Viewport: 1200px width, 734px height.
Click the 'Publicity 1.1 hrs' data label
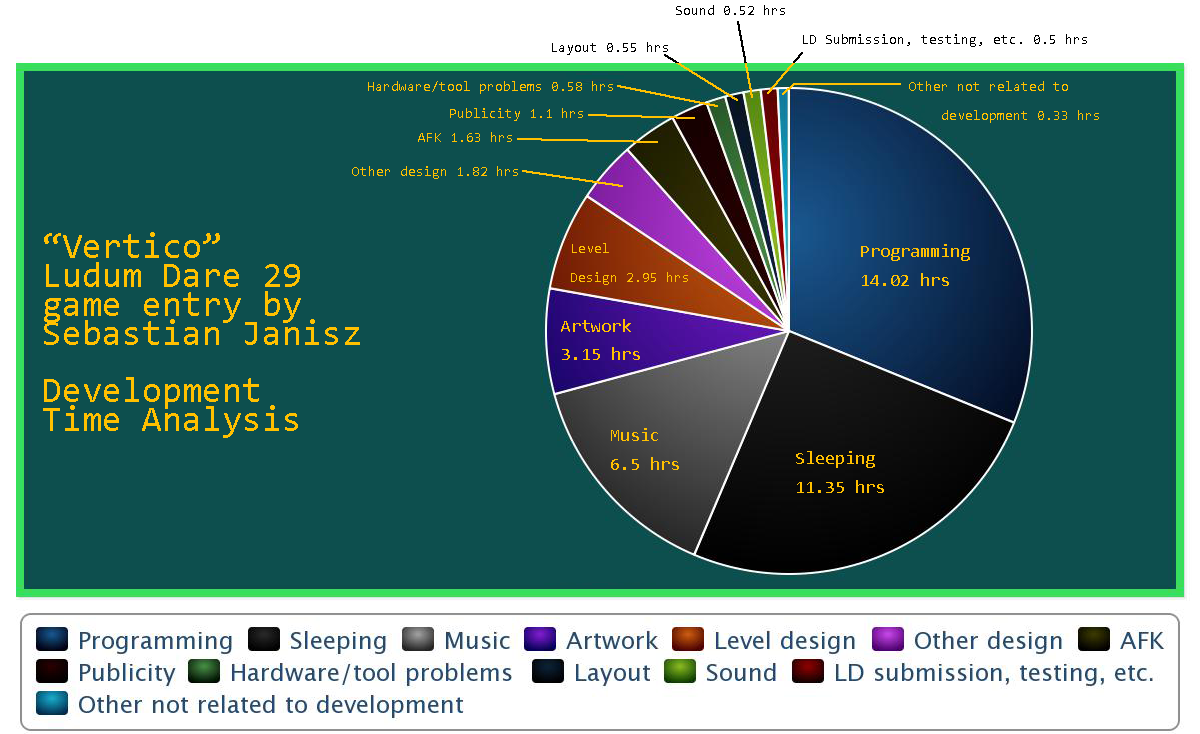(x=516, y=114)
